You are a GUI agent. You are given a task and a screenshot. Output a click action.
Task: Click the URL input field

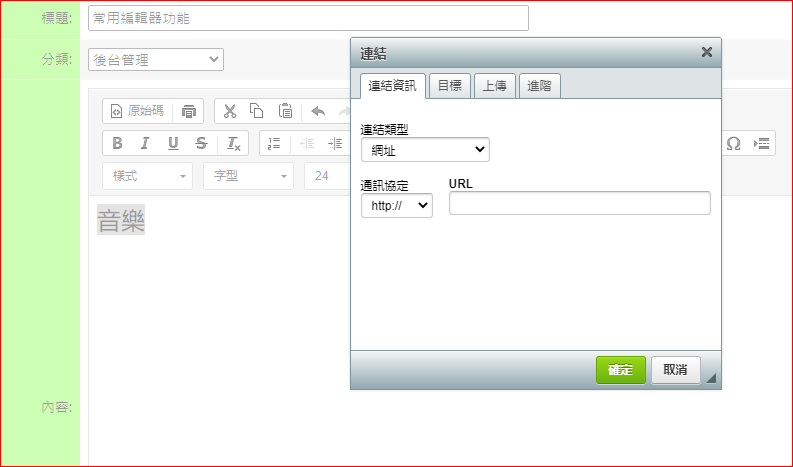pyautogui.click(x=579, y=204)
